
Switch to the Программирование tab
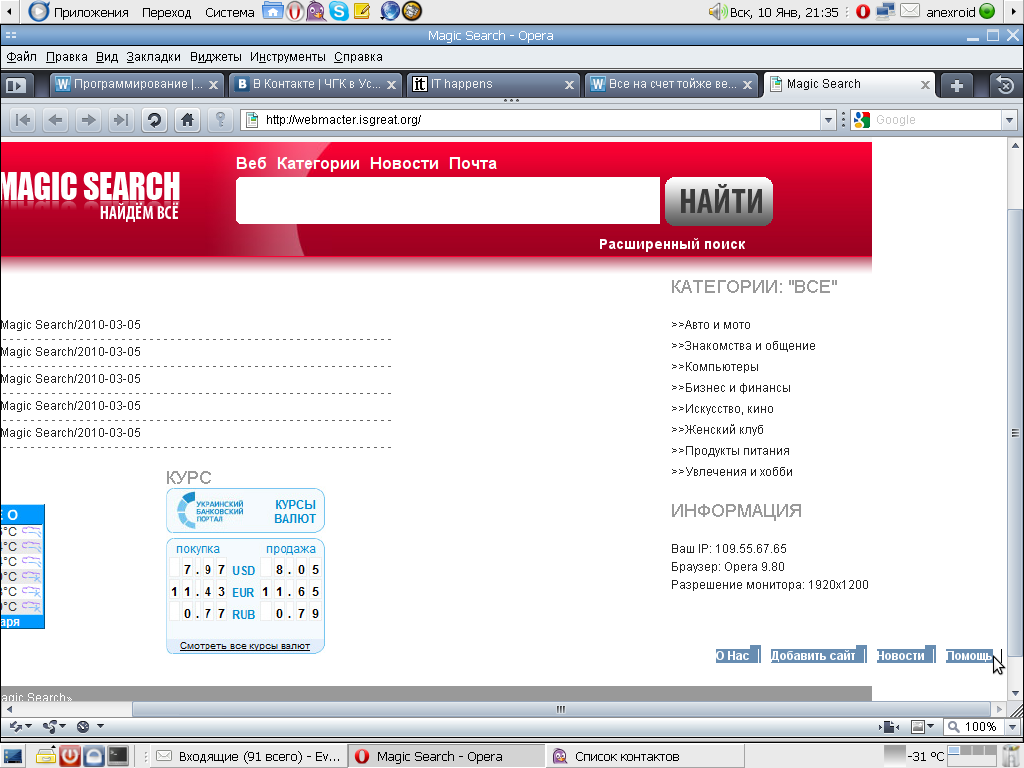[137, 84]
